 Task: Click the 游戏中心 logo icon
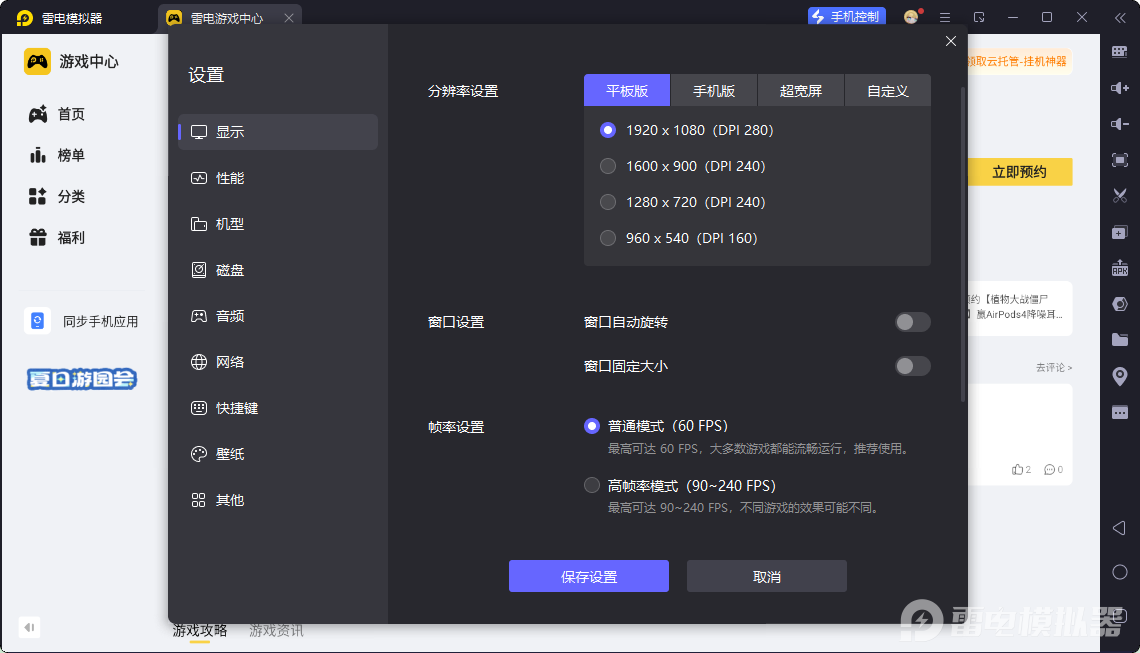pyautogui.click(x=37, y=61)
